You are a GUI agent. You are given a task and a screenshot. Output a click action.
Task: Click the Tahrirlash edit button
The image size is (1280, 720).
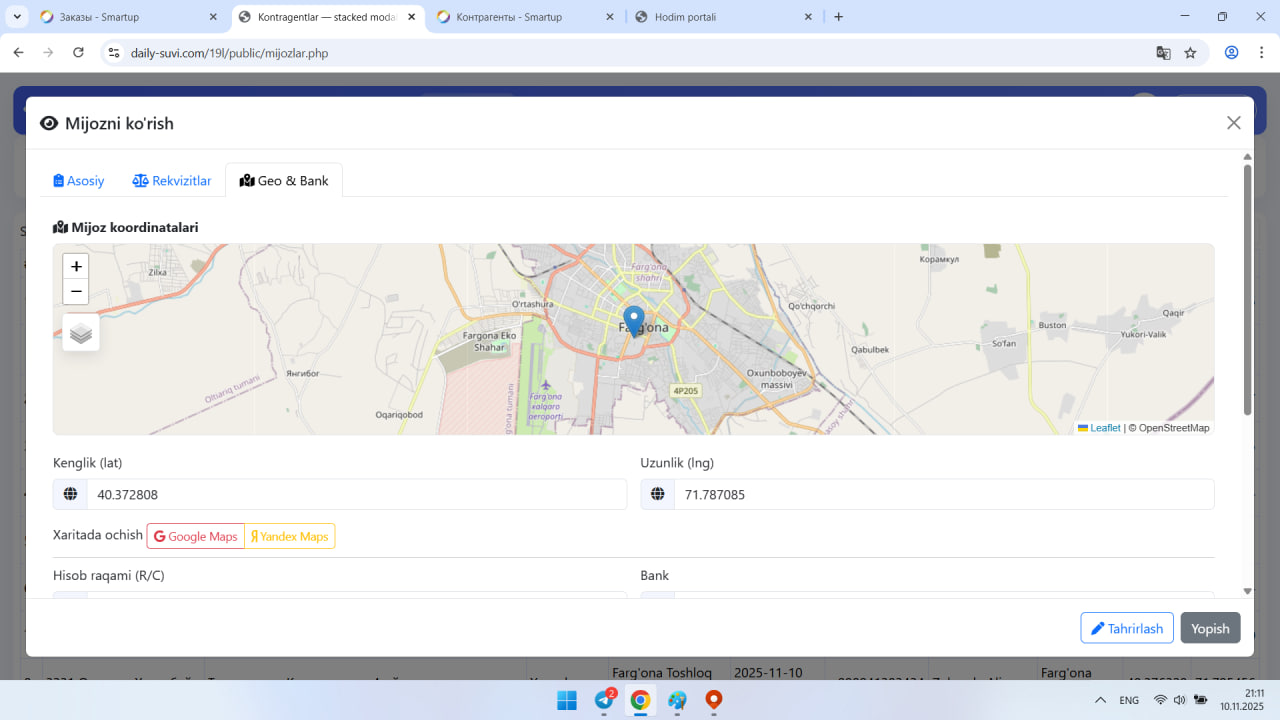click(x=1126, y=628)
